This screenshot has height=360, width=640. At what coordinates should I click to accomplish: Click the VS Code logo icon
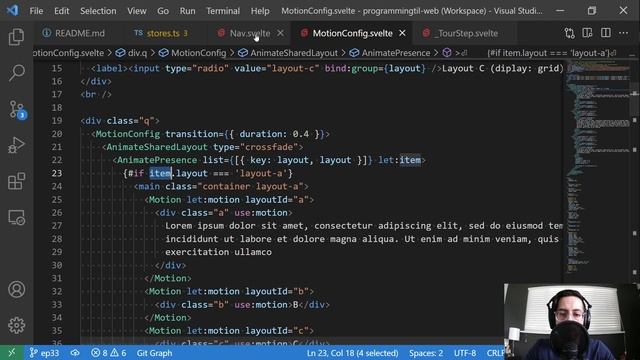point(12,10)
